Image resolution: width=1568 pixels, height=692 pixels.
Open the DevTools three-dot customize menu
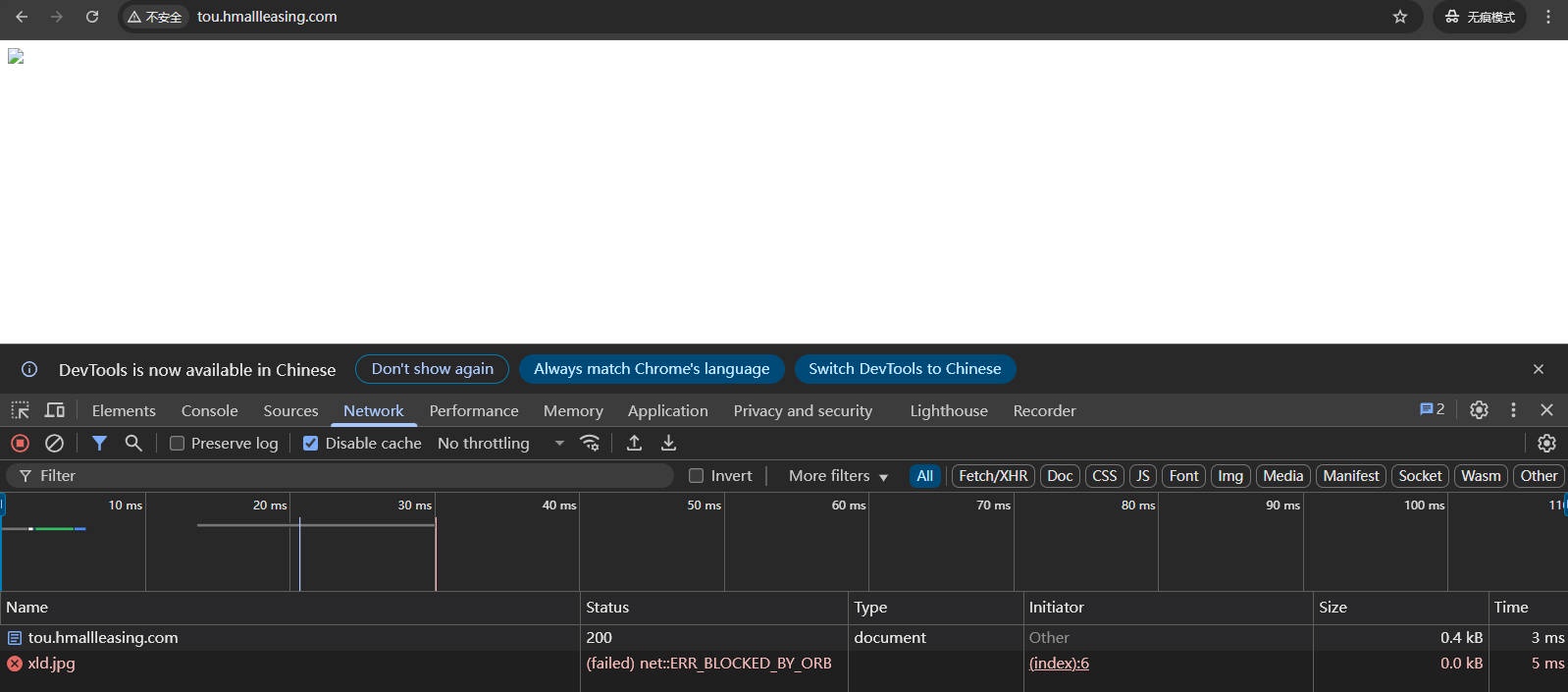tap(1513, 410)
